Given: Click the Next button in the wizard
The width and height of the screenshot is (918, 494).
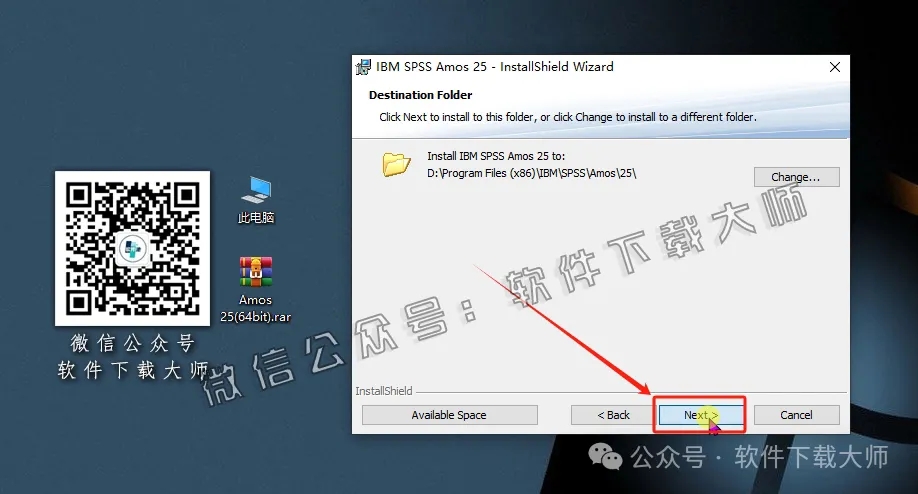Looking at the screenshot, I should coord(700,415).
